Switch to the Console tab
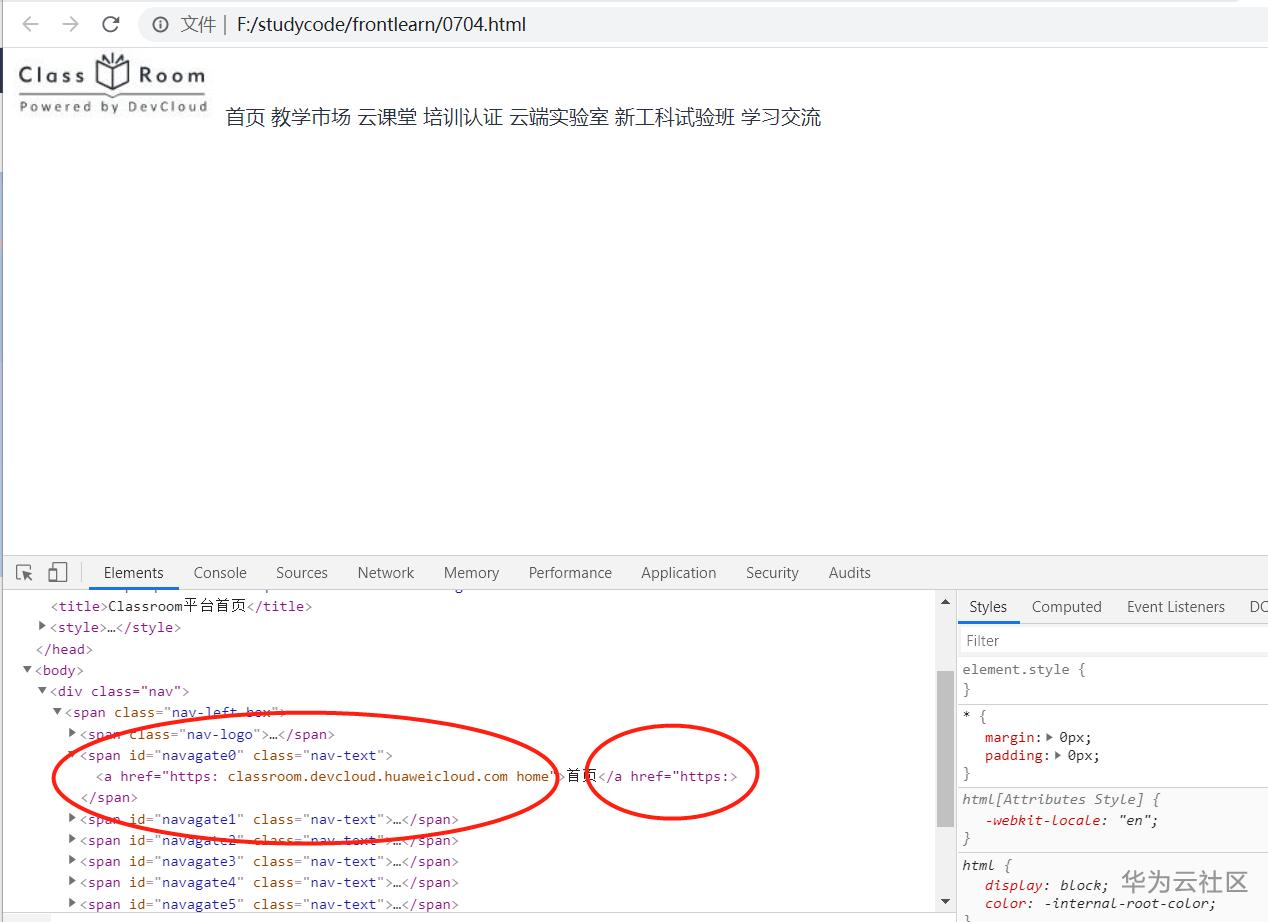This screenshot has height=922, width=1268. (x=220, y=573)
